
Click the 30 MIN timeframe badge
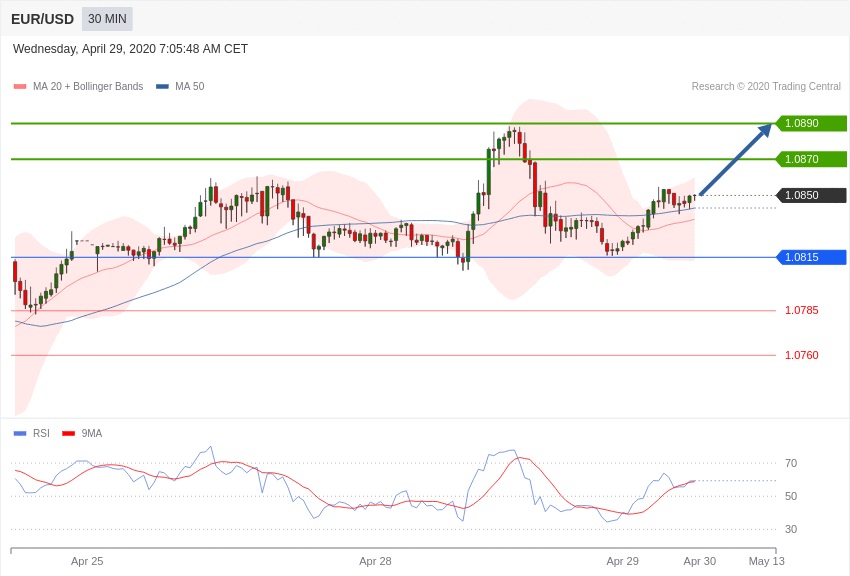pos(107,19)
